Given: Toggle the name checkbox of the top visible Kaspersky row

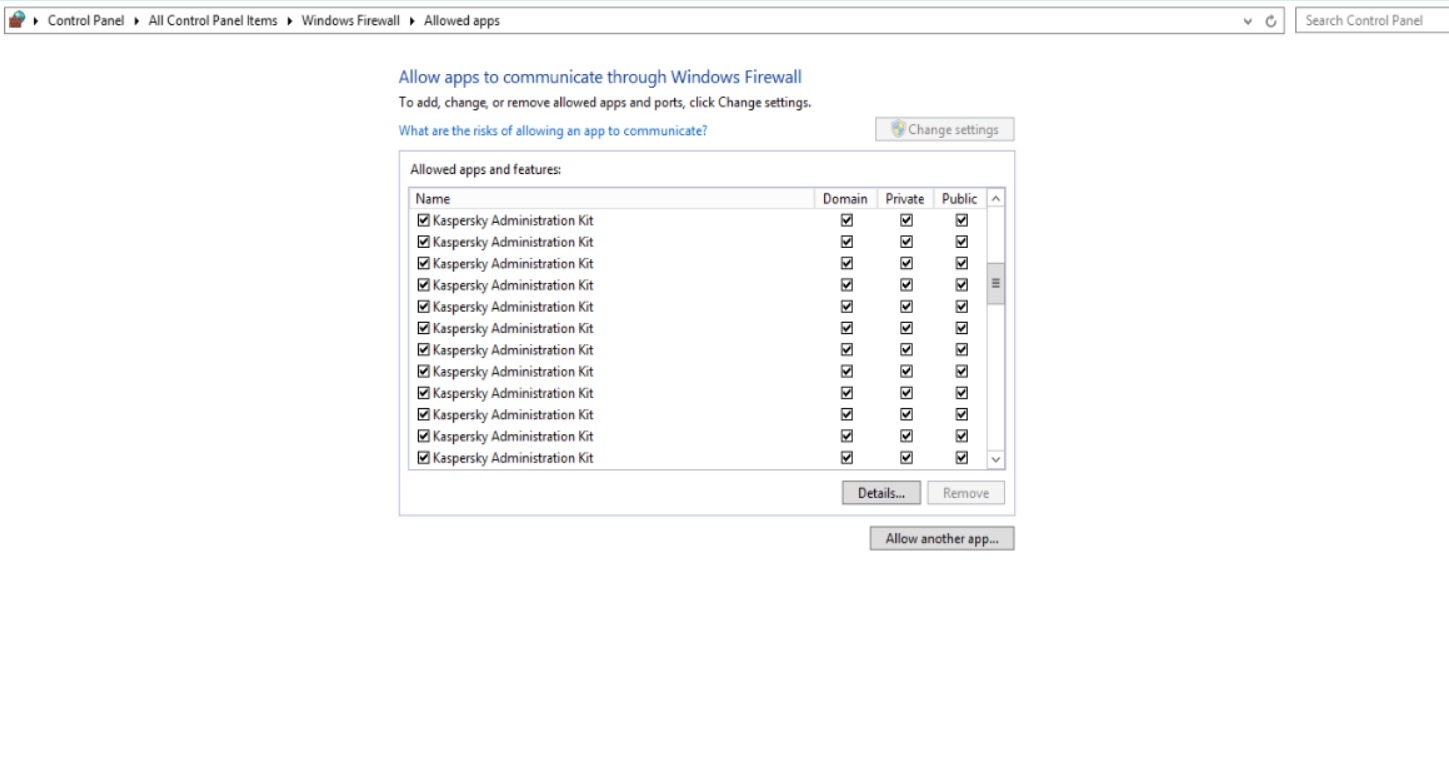Looking at the screenshot, I should pos(424,220).
